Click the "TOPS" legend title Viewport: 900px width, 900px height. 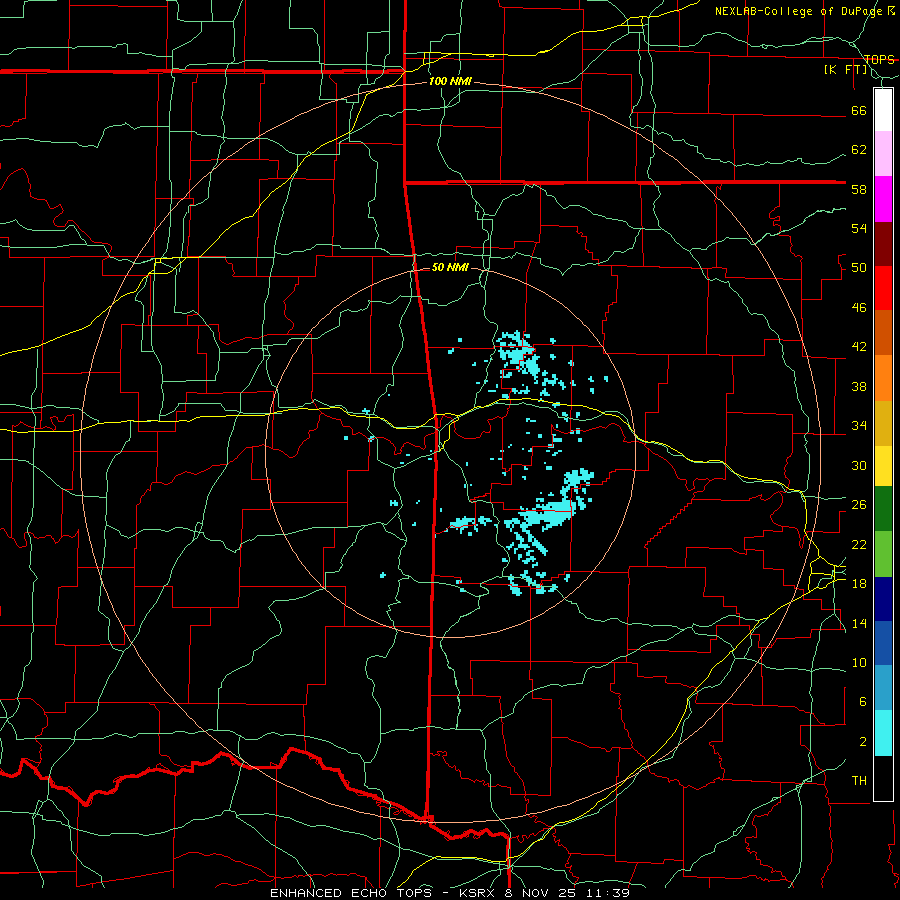tap(879, 60)
